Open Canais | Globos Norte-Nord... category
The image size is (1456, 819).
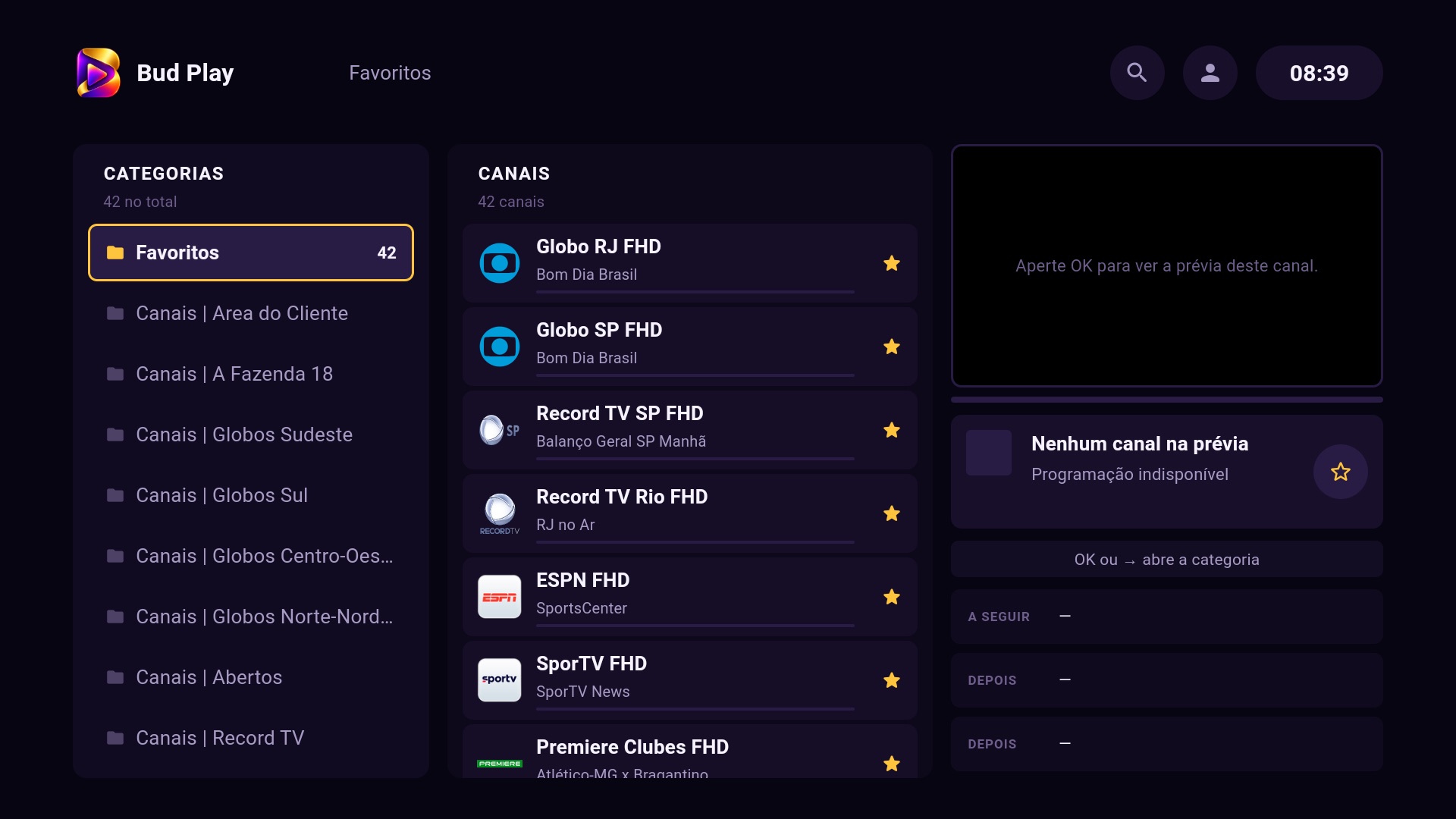[251, 617]
